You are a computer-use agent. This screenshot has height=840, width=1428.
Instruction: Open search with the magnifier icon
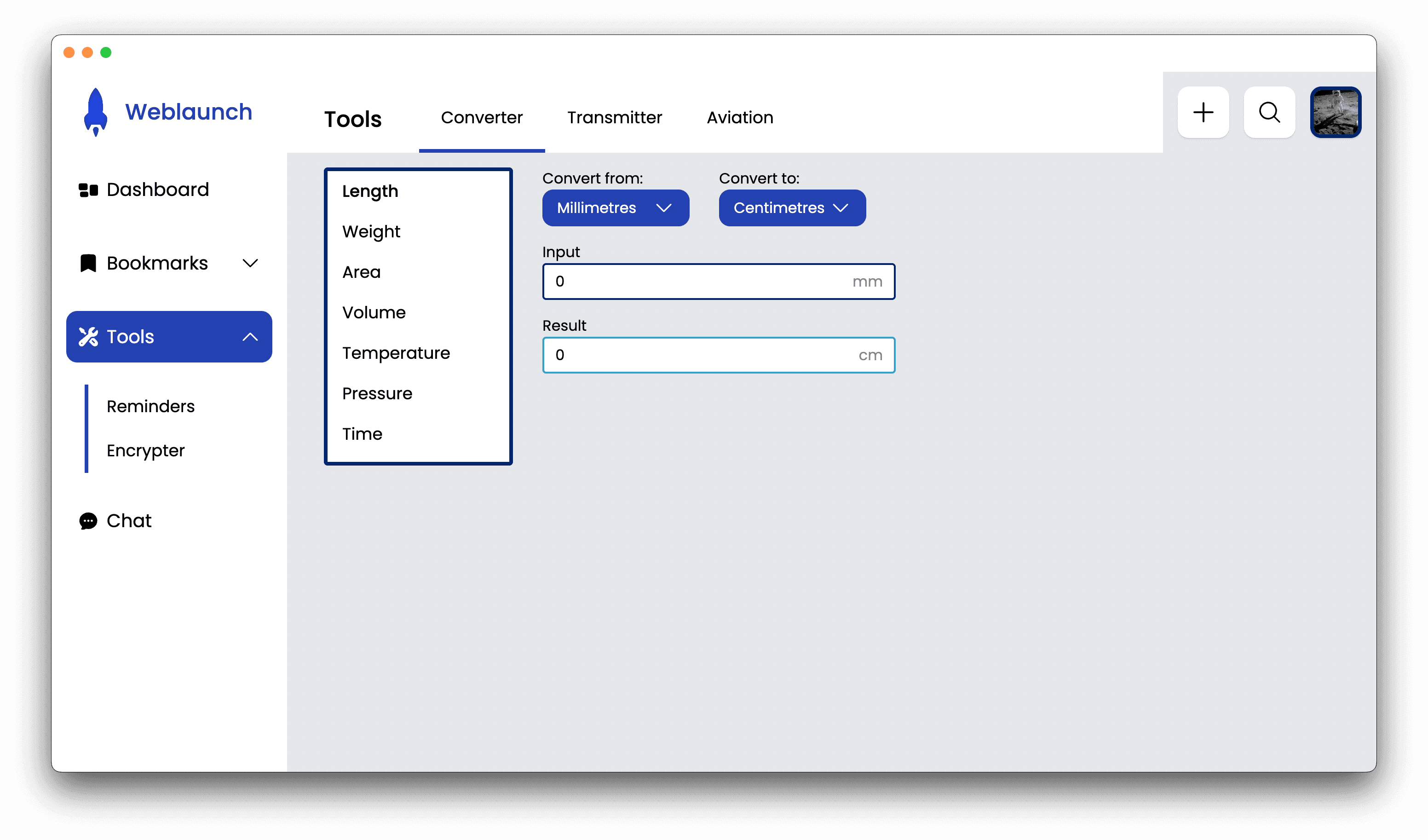coord(1269,112)
